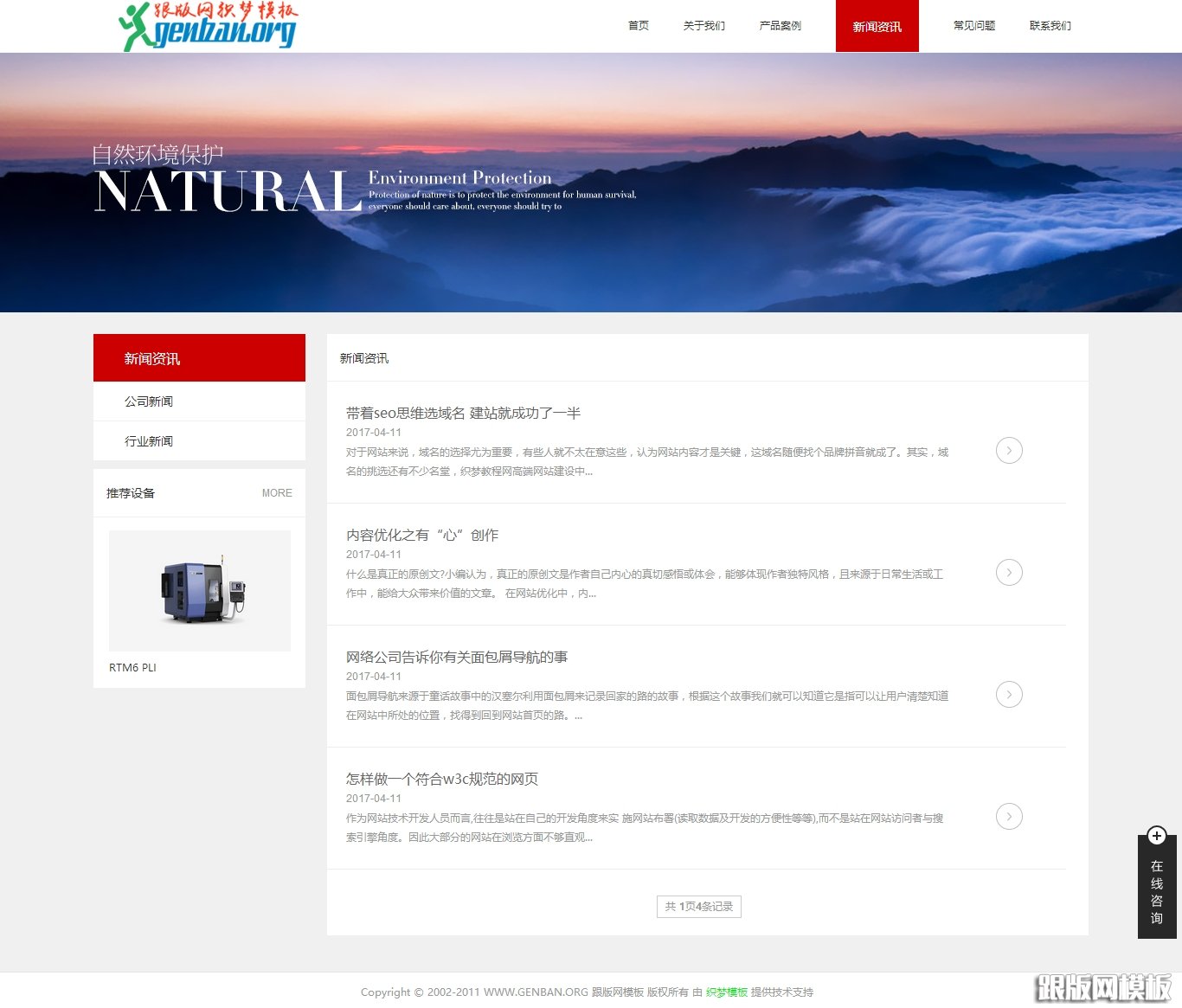Select 行业新闻 in the left sidebar
Image resolution: width=1182 pixels, height=1008 pixels.
coord(149,440)
